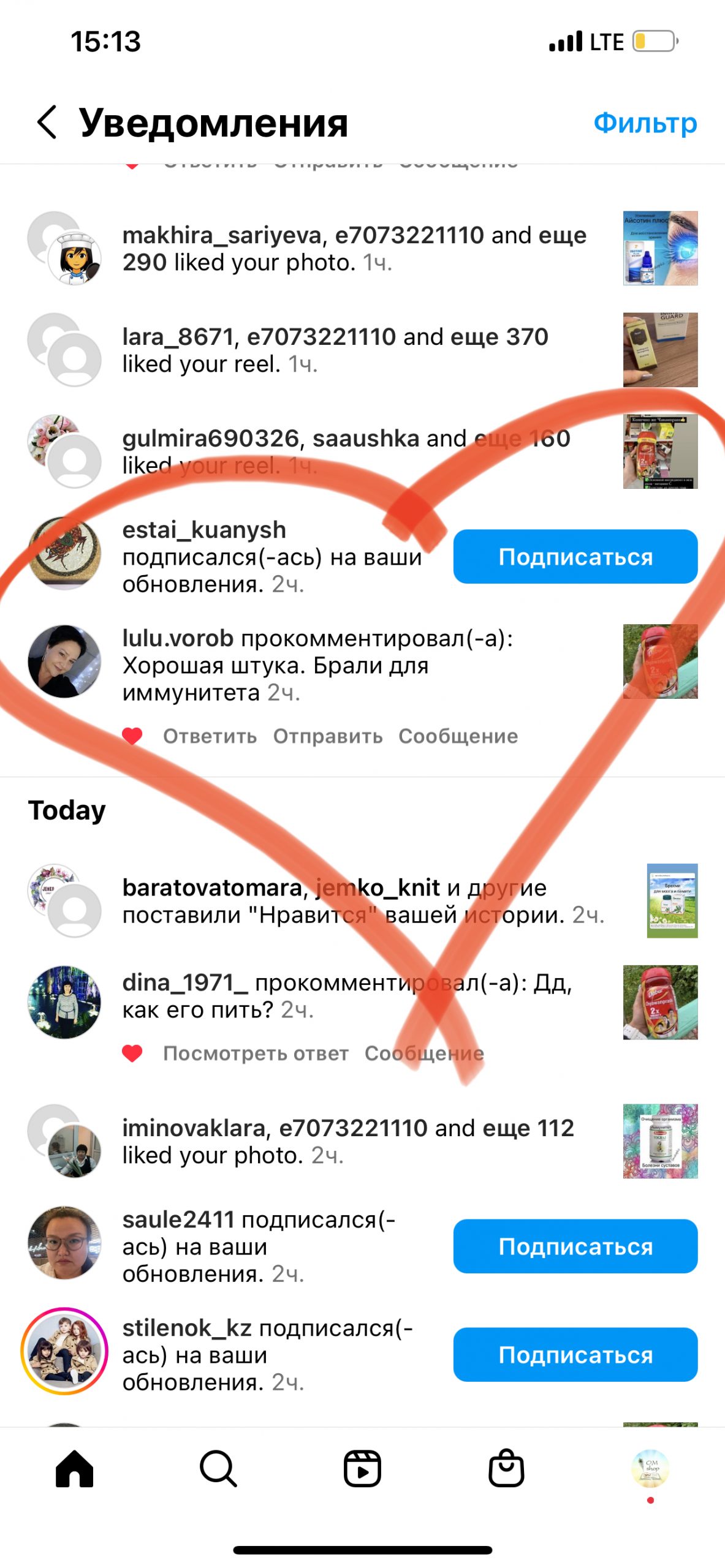
Task: Tap Посмотреть ответ under dina_1971_ comment
Action: [x=256, y=1053]
